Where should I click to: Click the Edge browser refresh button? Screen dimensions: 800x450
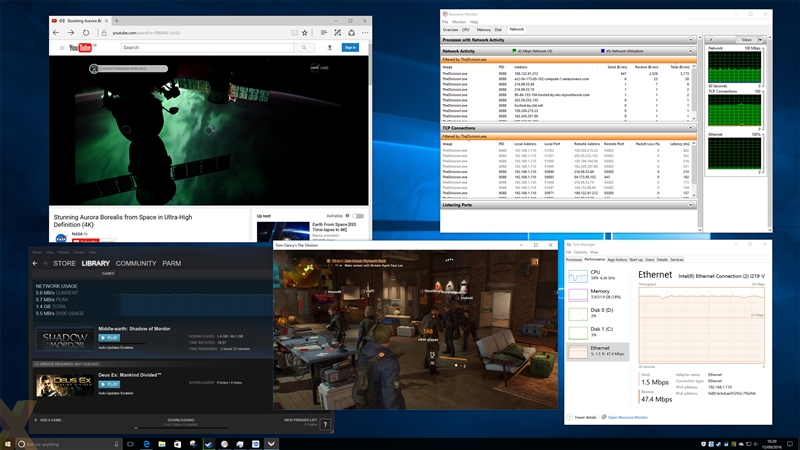pyautogui.click(x=87, y=33)
